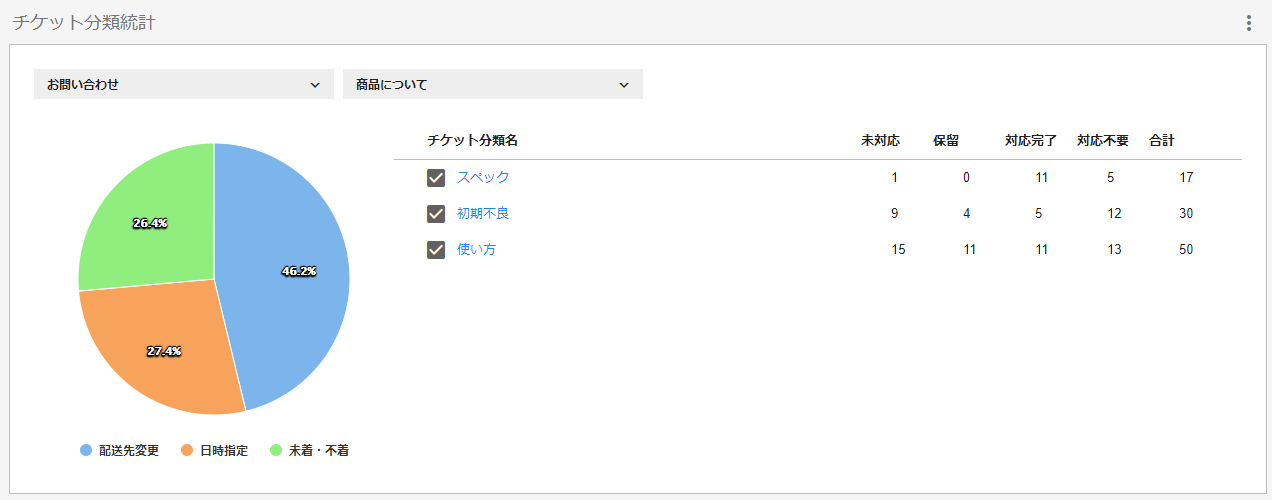Select 対応不要 value 12 in 初期不良 row
The height and width of the screenshot is (500, 1272).
pyautogui.click(x=1114, y=214)
